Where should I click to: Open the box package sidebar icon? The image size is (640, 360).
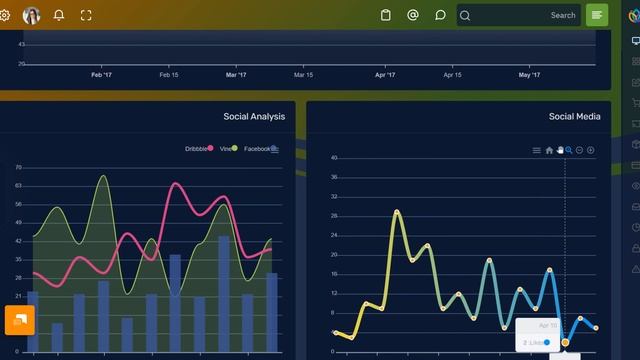[x=636, y=144]
